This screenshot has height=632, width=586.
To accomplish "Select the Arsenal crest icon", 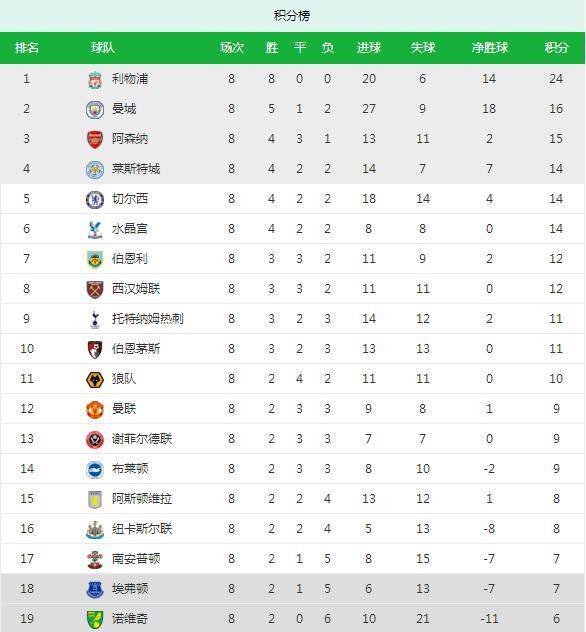I will pos(95,139).
